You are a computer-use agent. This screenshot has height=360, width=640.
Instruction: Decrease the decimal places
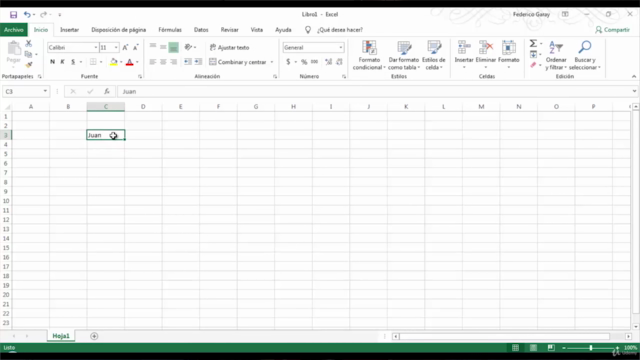coord(339,62)
